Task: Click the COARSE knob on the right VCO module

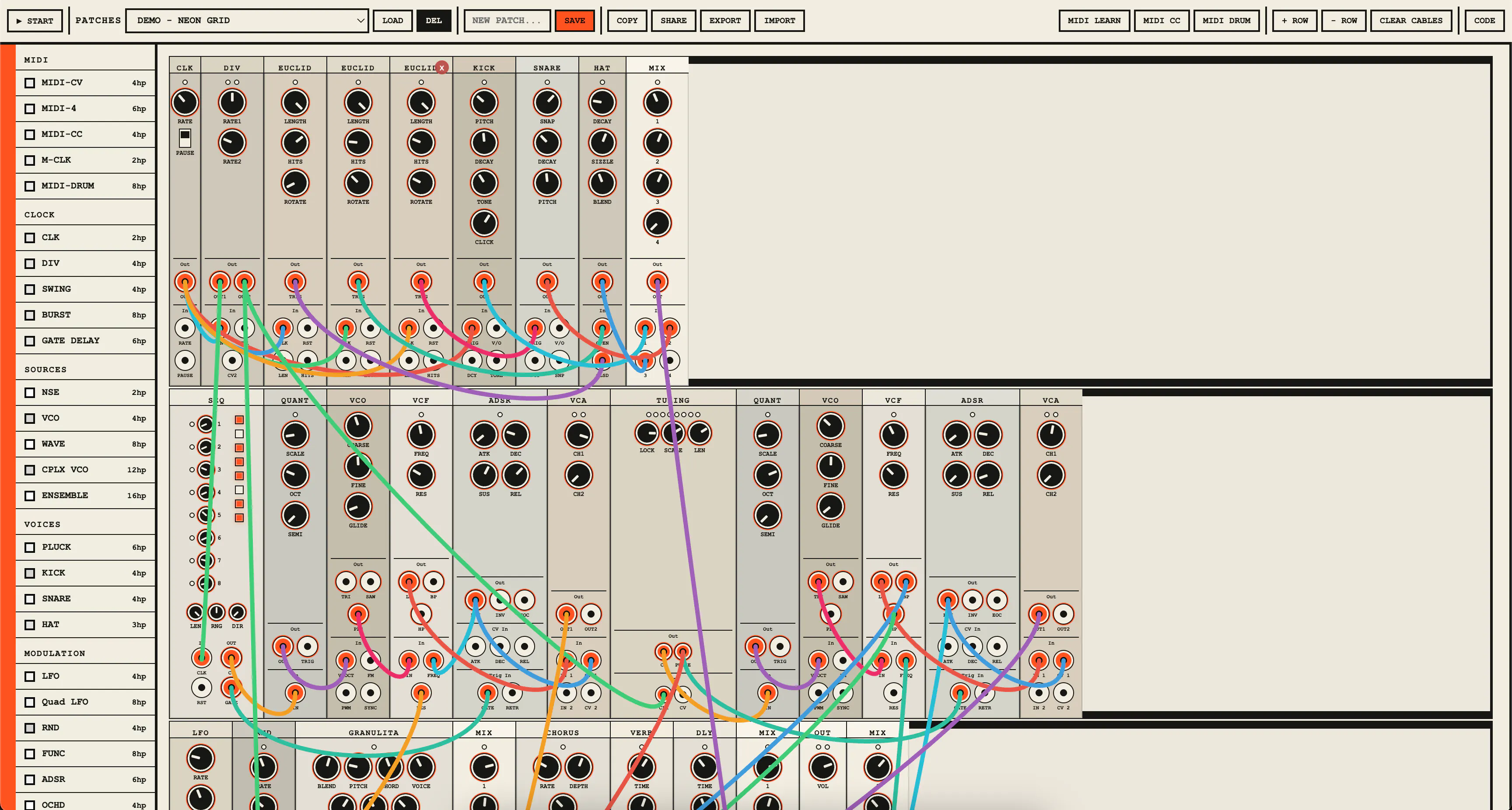Action: pos(830,426)
